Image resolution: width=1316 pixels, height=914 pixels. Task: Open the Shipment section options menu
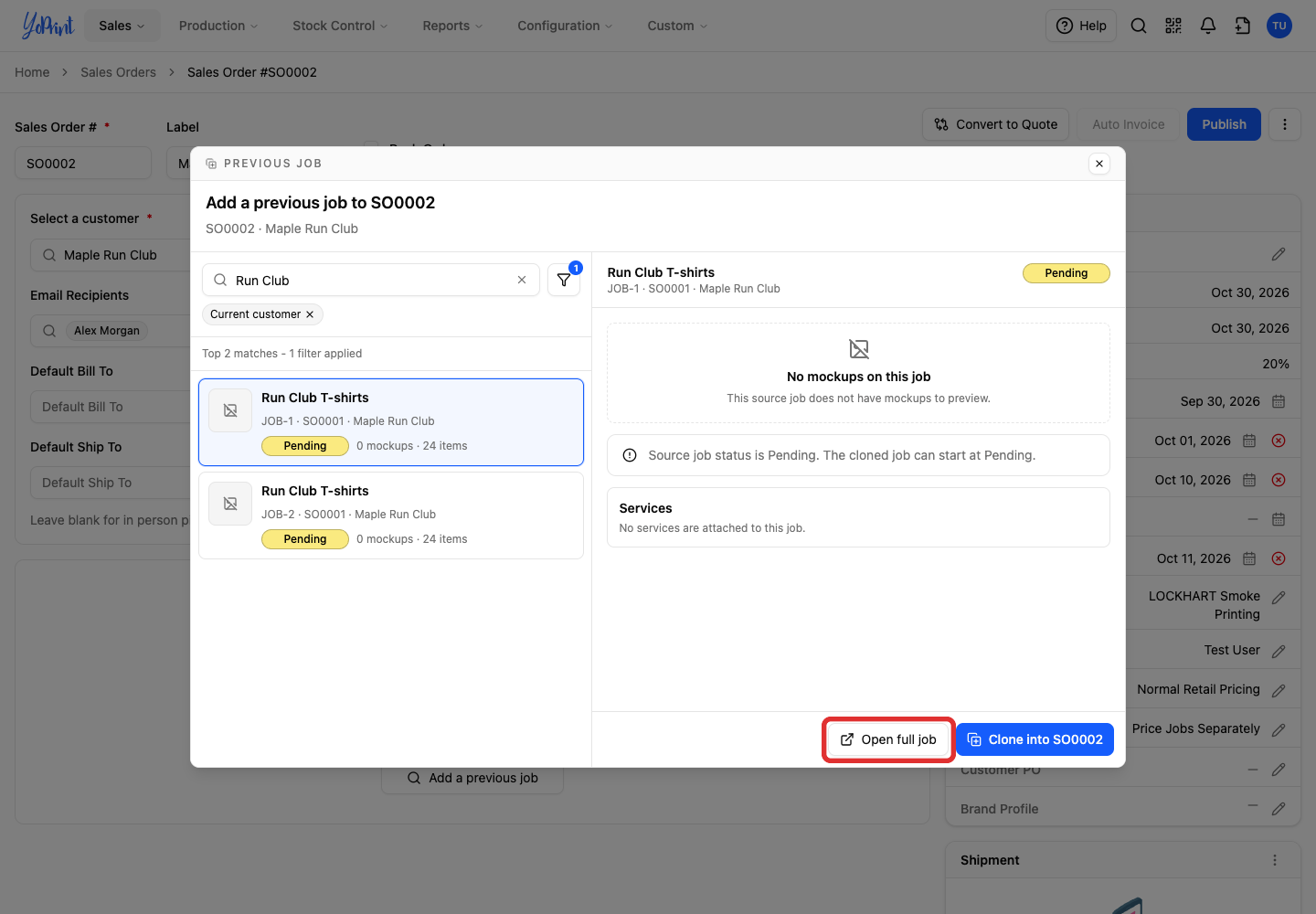click(1275, 860)
